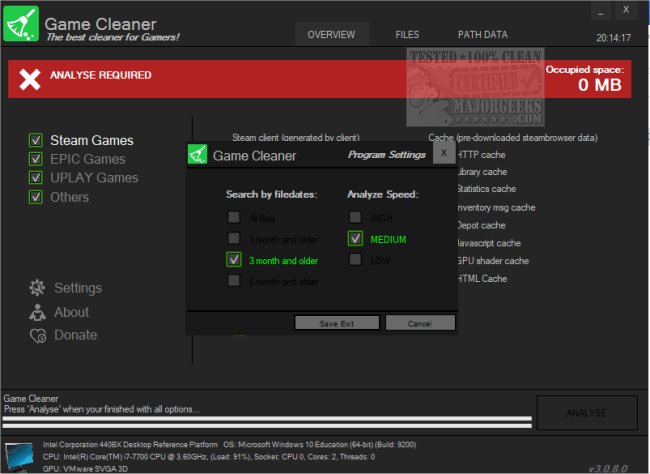Select HIGH analyze speed checkbox
The height and width of the screenshot is (474, 650).
[x=355, y=217]
